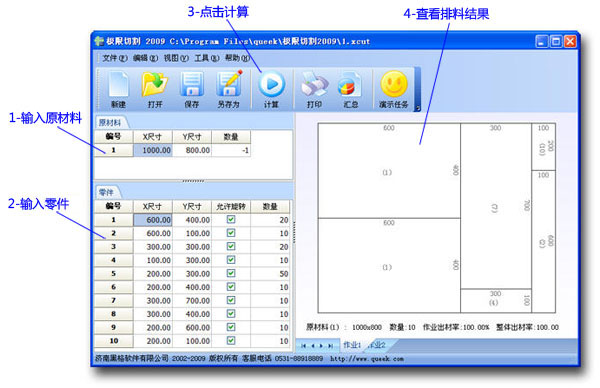Select raw material quantity cell -1
Image resolution: width=600 pixels, height=388 pixels.
[231, 150]
